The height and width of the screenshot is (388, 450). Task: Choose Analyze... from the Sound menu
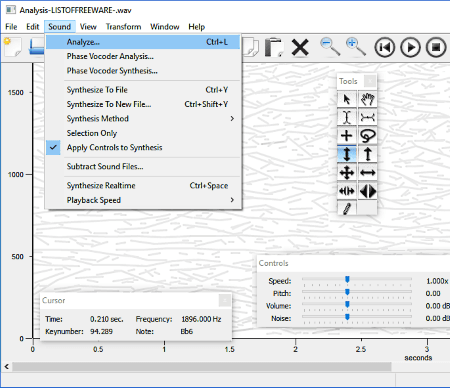[143, 42]
